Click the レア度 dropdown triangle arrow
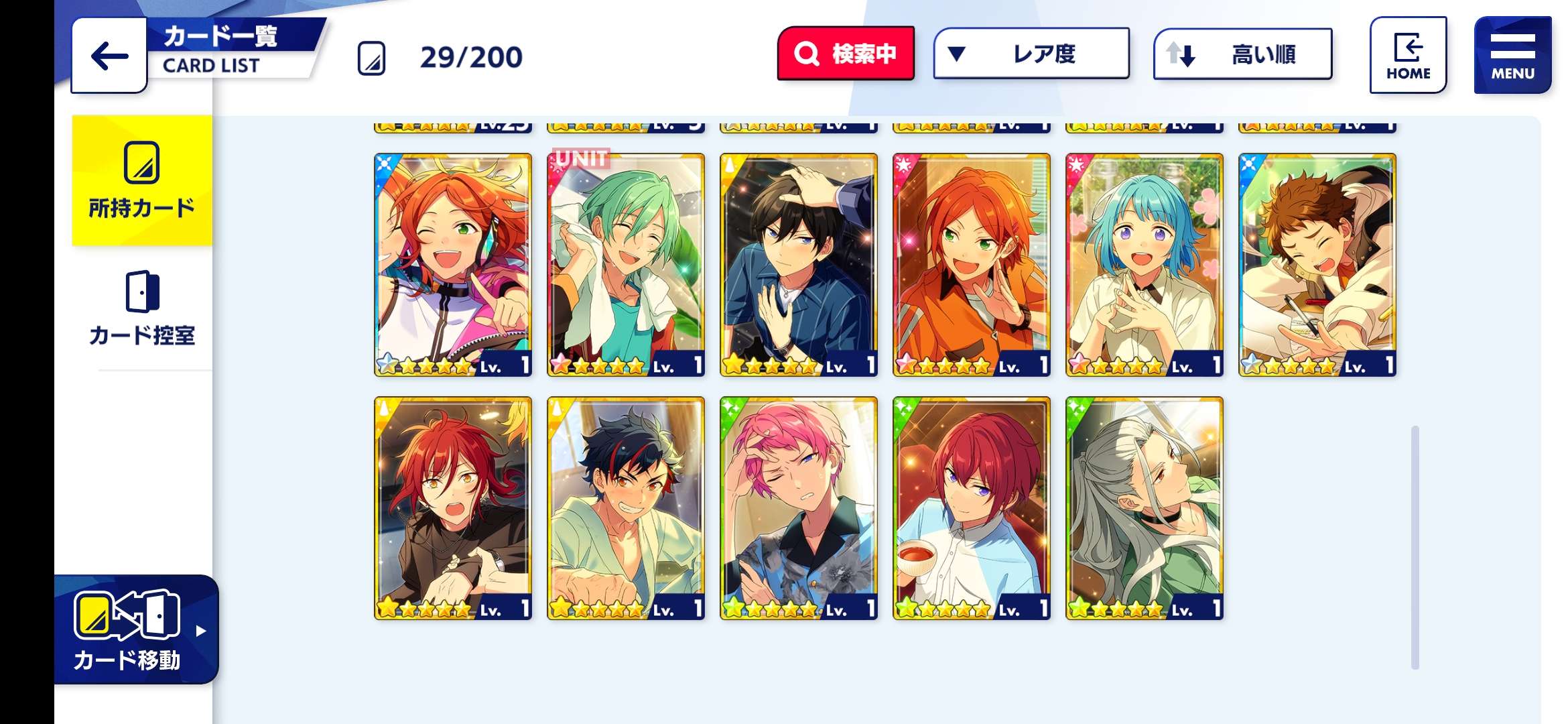Screen dimensions: 1568x724 [x=957, y=54]
